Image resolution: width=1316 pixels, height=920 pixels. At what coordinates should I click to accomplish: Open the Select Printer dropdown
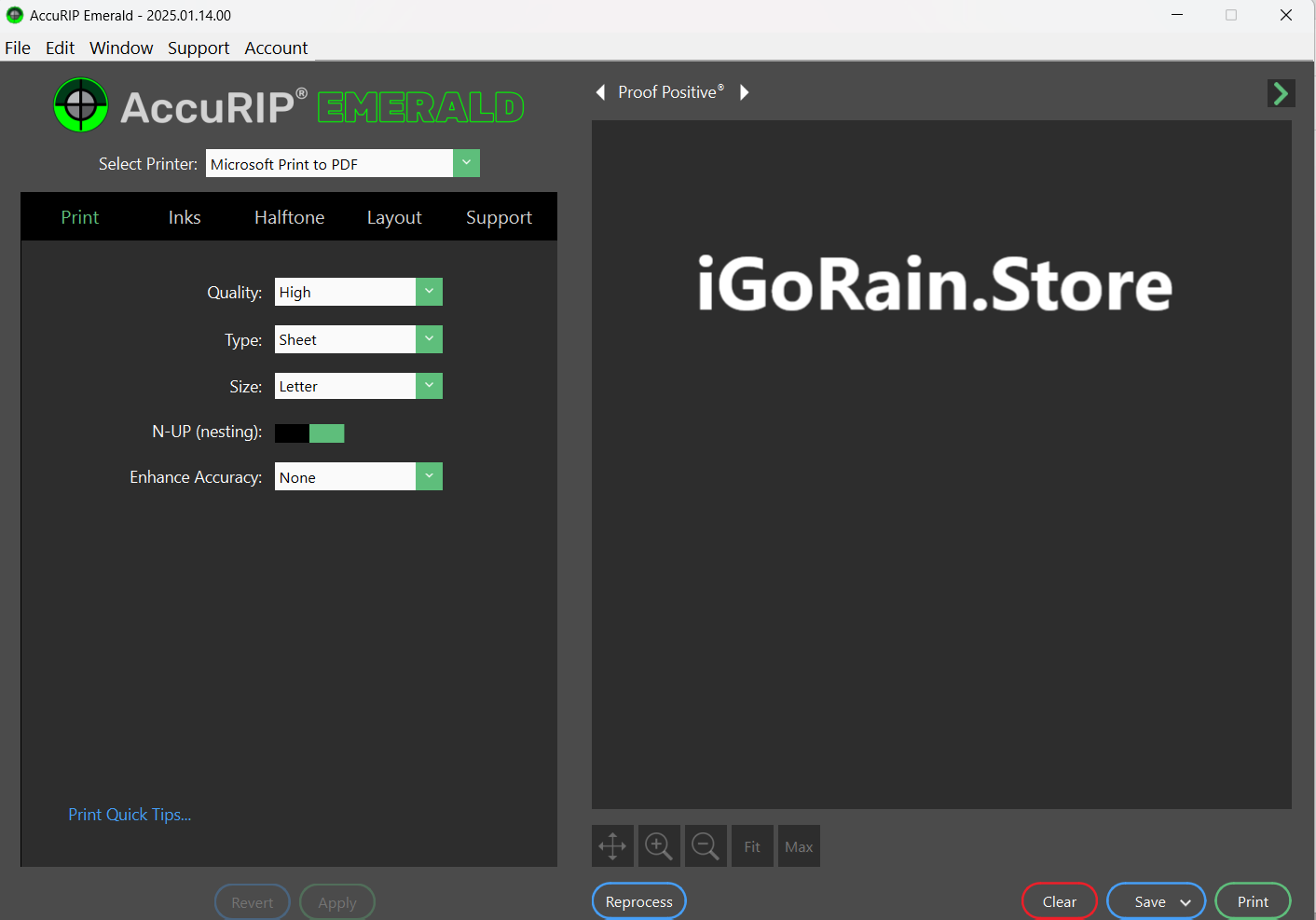tap(466, 164)
